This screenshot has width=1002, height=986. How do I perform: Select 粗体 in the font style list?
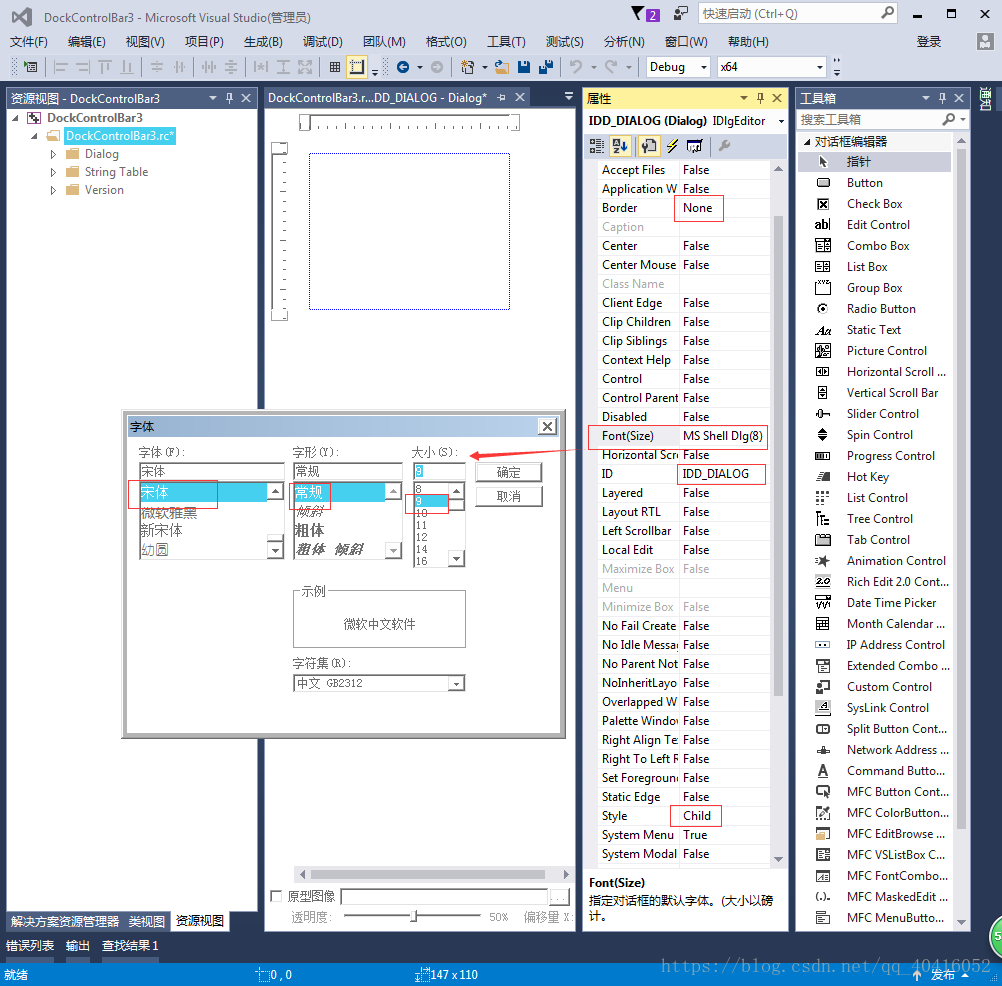(309, 530)
